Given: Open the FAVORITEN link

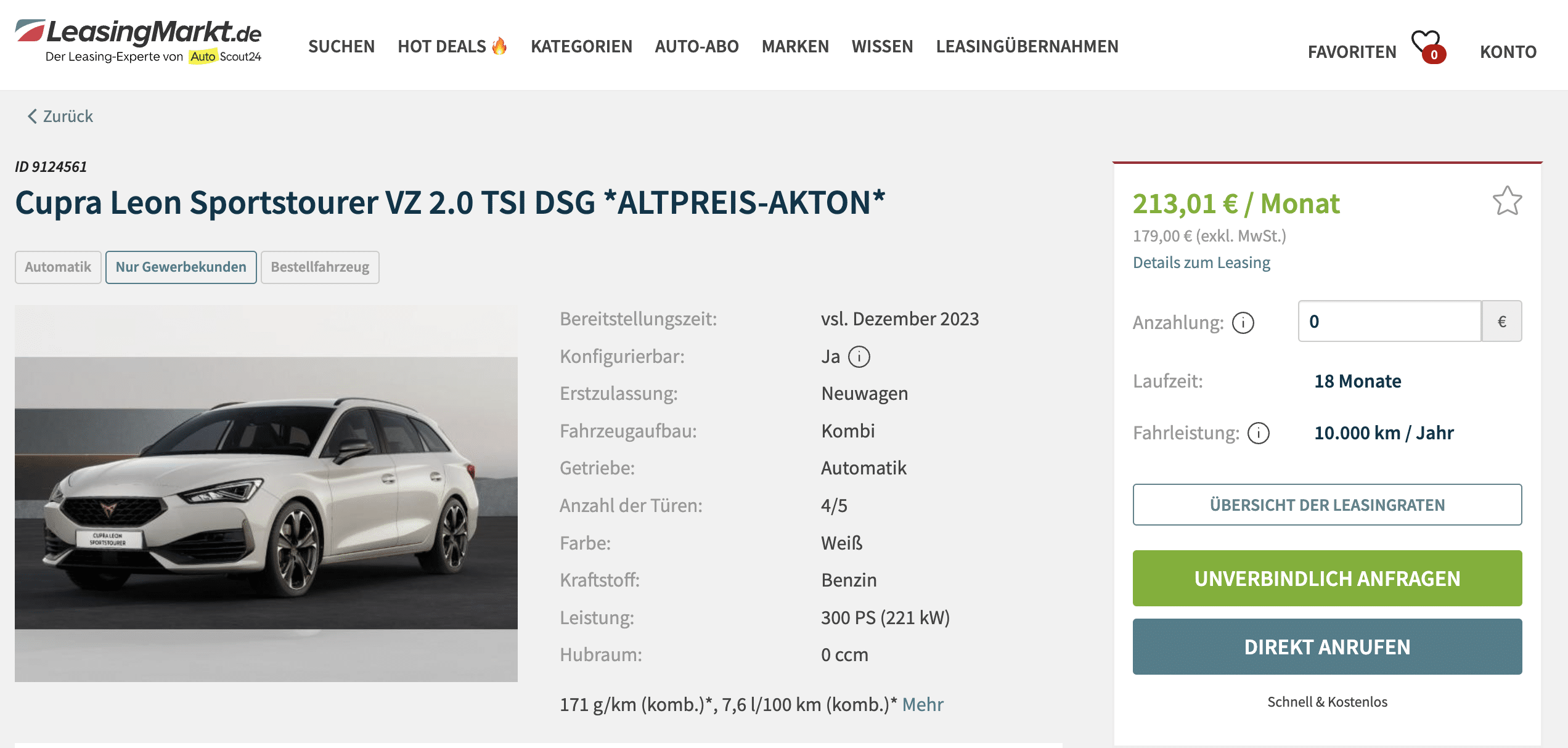Looking at the screenshot, I should click(x=1352, y=52).
